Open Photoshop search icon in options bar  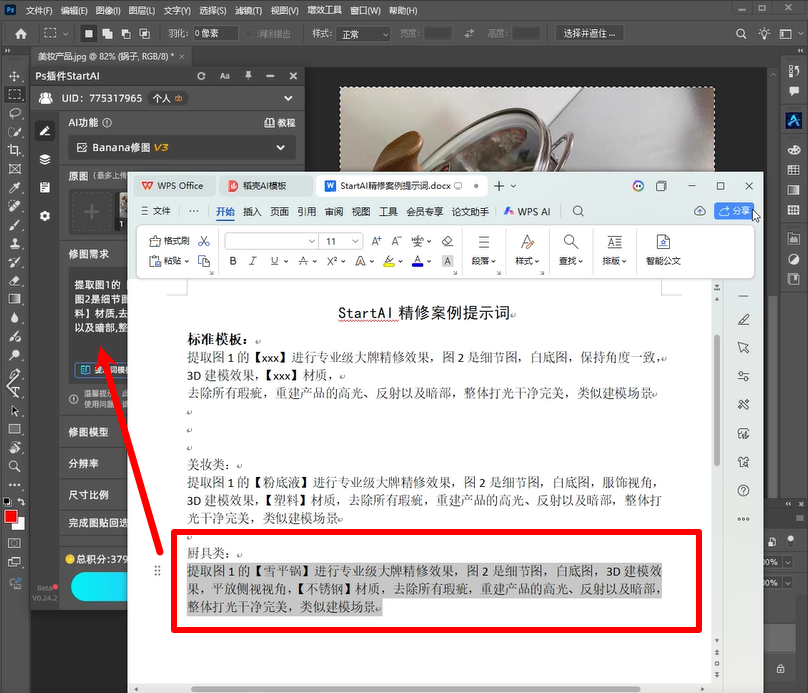tap(741, 33)
